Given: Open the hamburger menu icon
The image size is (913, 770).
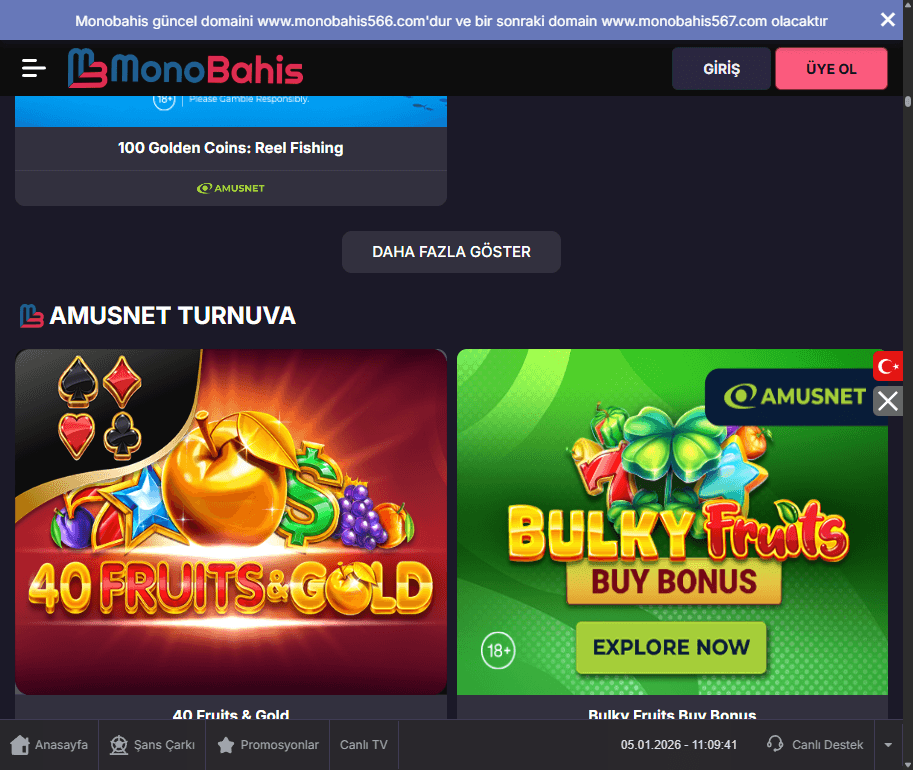Looking at the screenshot, I should pos(33,68).
